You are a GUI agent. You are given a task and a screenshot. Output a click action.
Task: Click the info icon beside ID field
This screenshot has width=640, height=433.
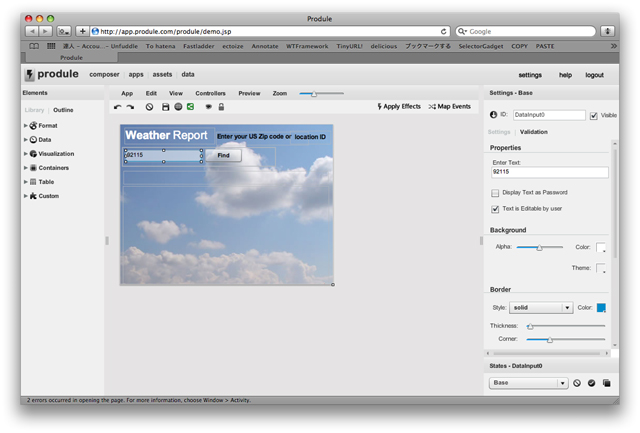[493, 115]
